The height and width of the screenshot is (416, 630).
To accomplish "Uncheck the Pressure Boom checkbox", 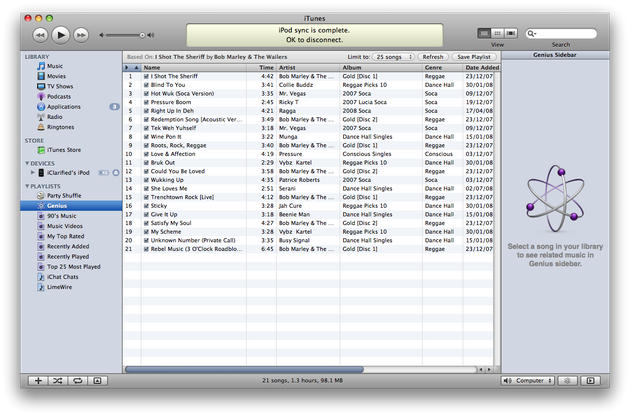I will tap(146, 102).
